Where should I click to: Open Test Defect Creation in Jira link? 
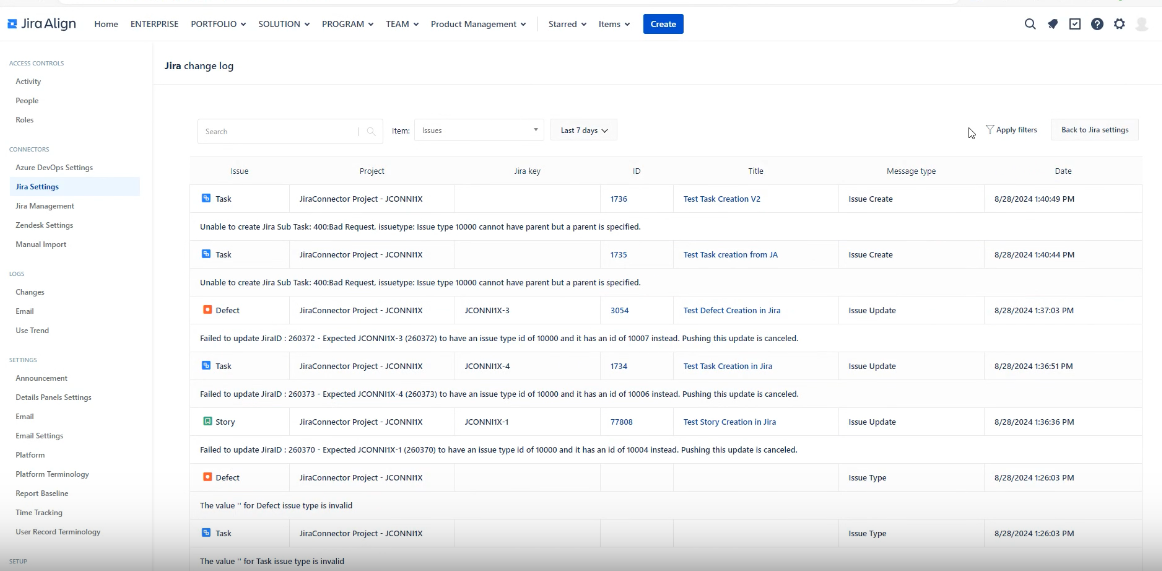[731, 310]
